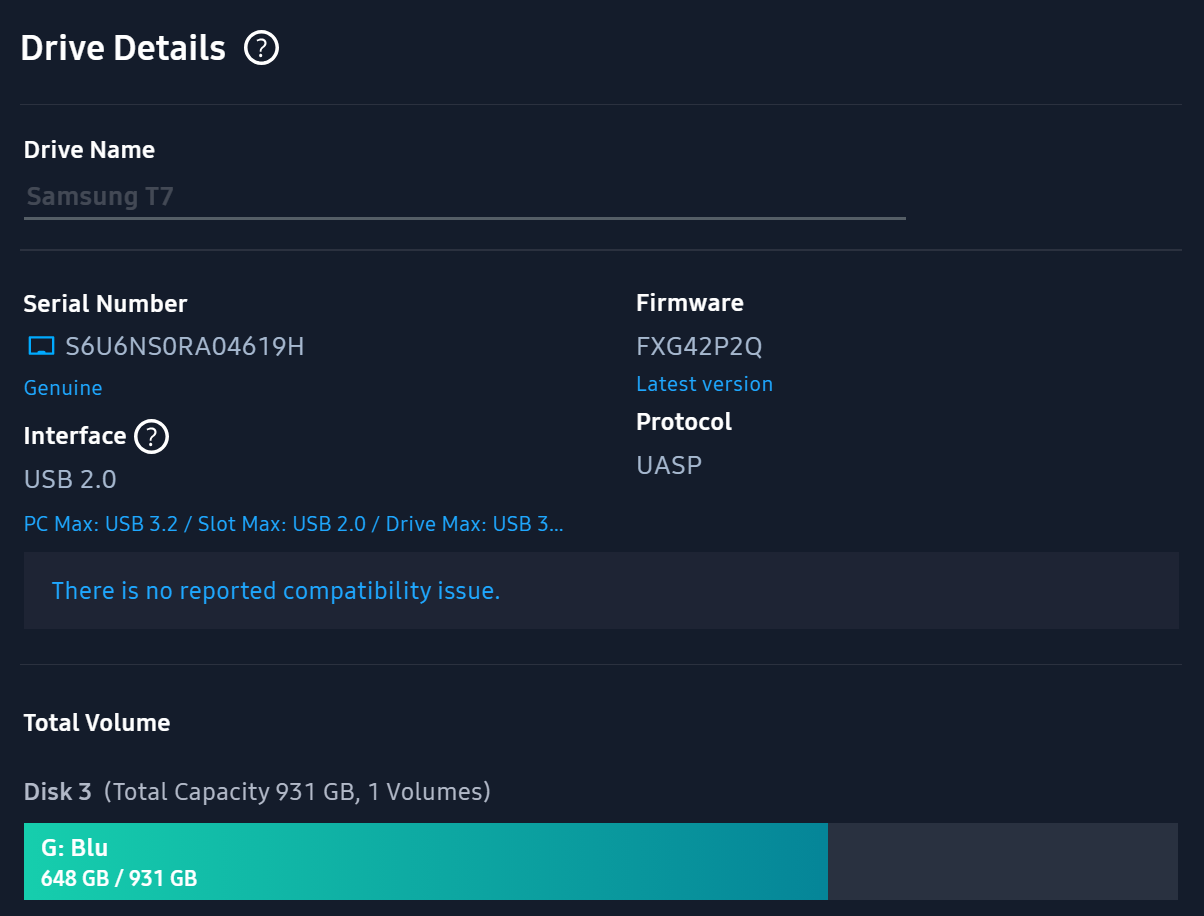Image resolution: width=1204 pixels, height=916 pixels.
Task: Click the firmware value FXG42P2Q
Action: [x=699, y=347]
